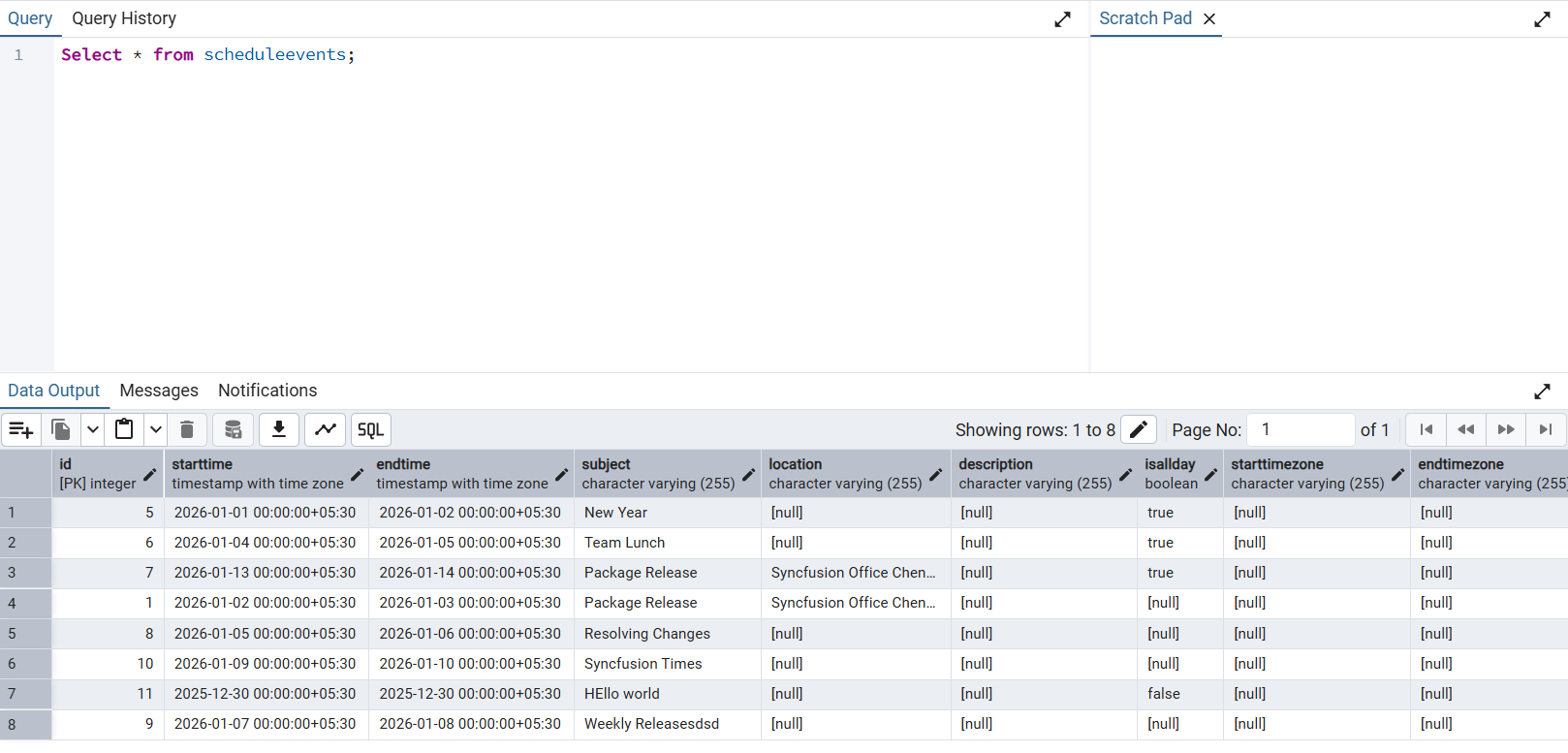Click starttime cell '2025-12-30 00:00:00+05:30'
Screen dimensions: 1568x753
tap(267, 694)
